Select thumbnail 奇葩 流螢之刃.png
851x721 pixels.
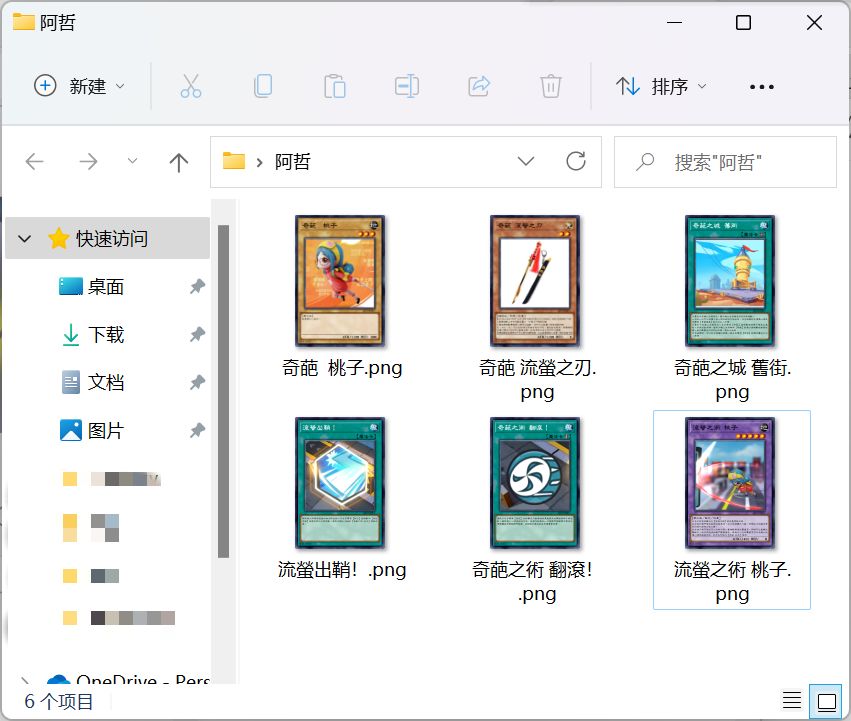tap(535, 281)
